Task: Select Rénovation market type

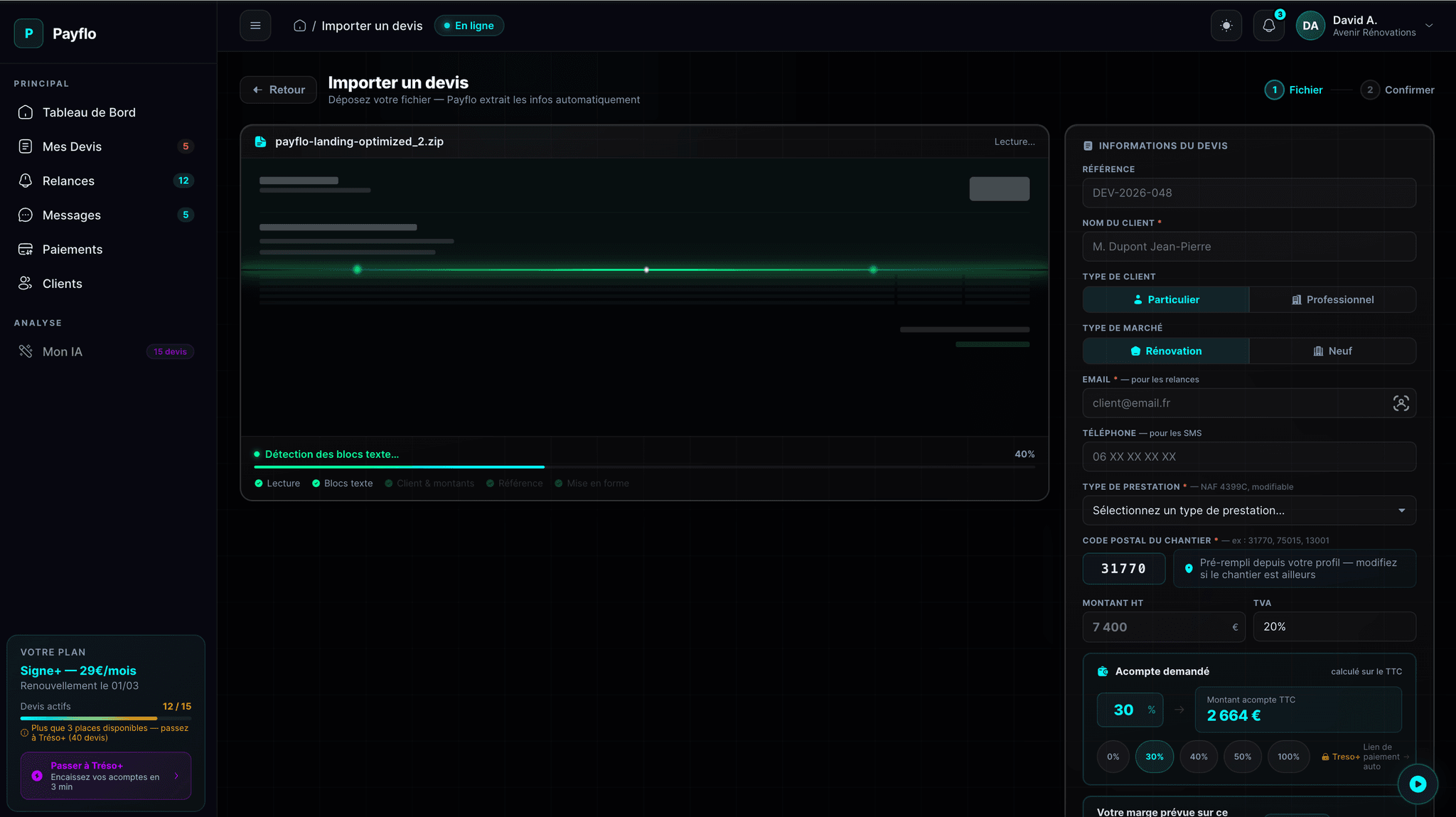Action: point(1166,351)
